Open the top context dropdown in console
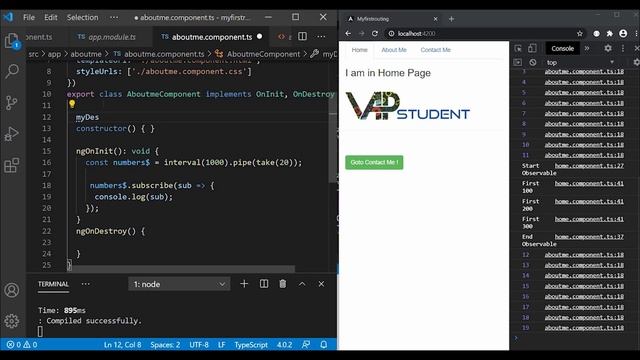 pyautogui.click(x=580, y=62)
